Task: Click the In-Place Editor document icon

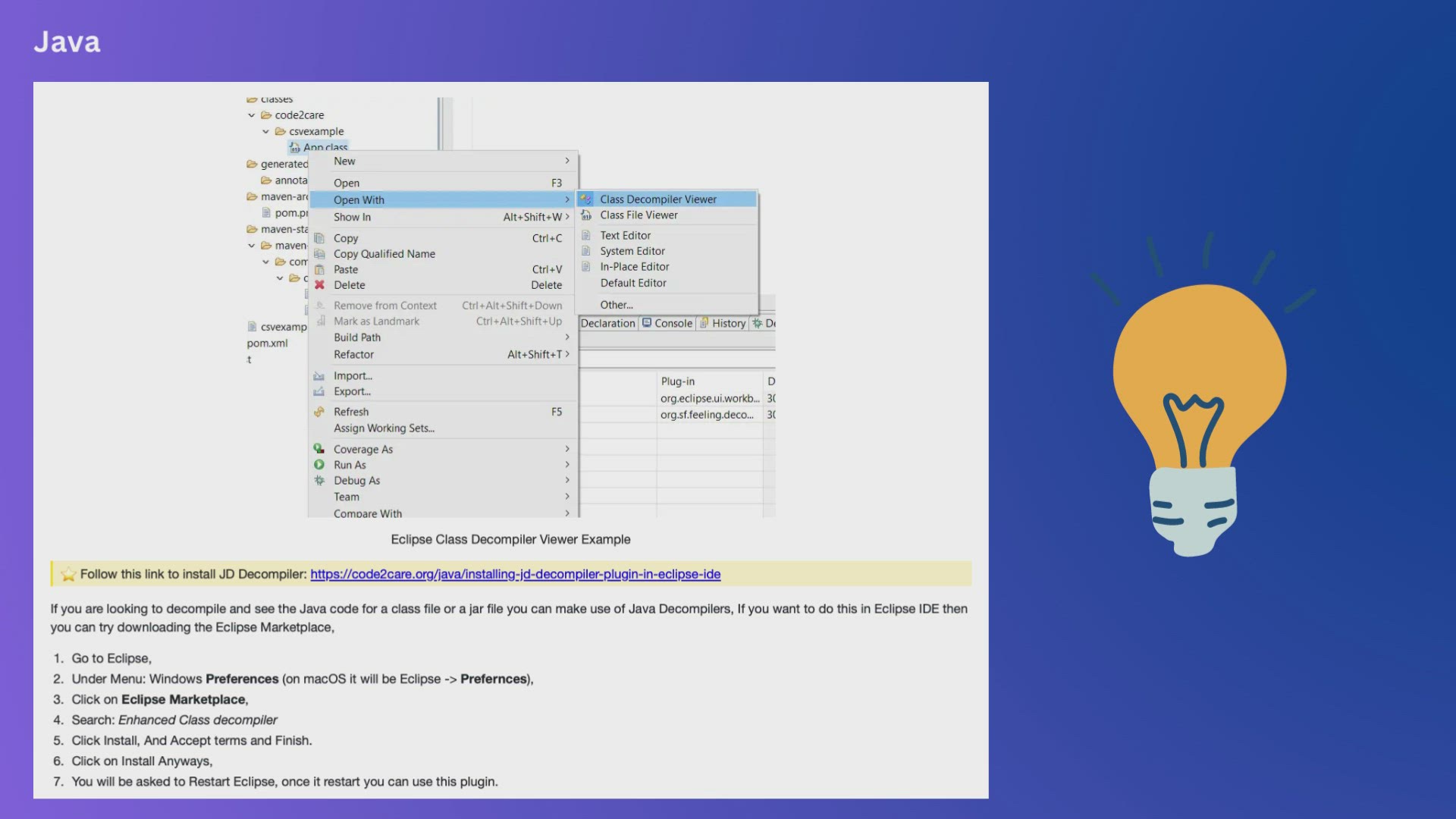Action: pos(586,267)
